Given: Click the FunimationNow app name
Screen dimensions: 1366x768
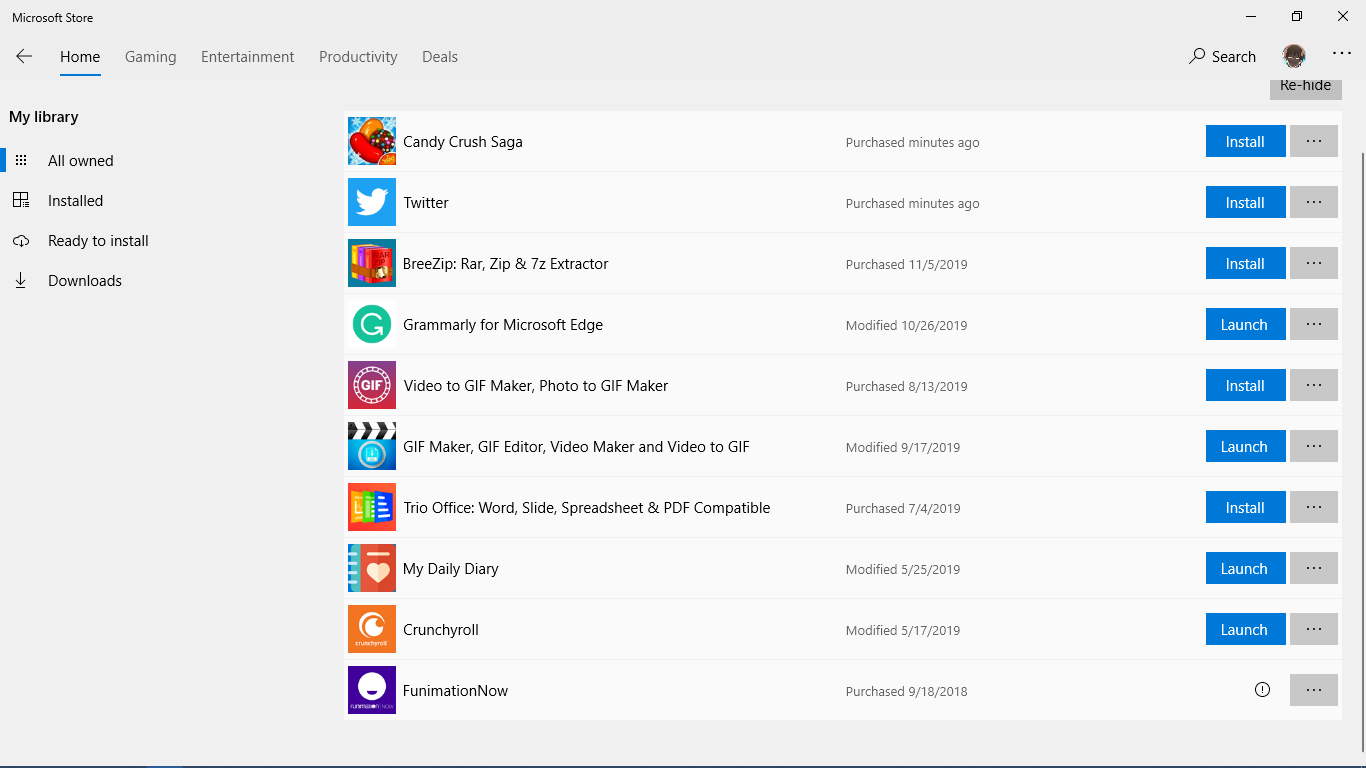Looking at the screenshot, I should click(455, 691).
